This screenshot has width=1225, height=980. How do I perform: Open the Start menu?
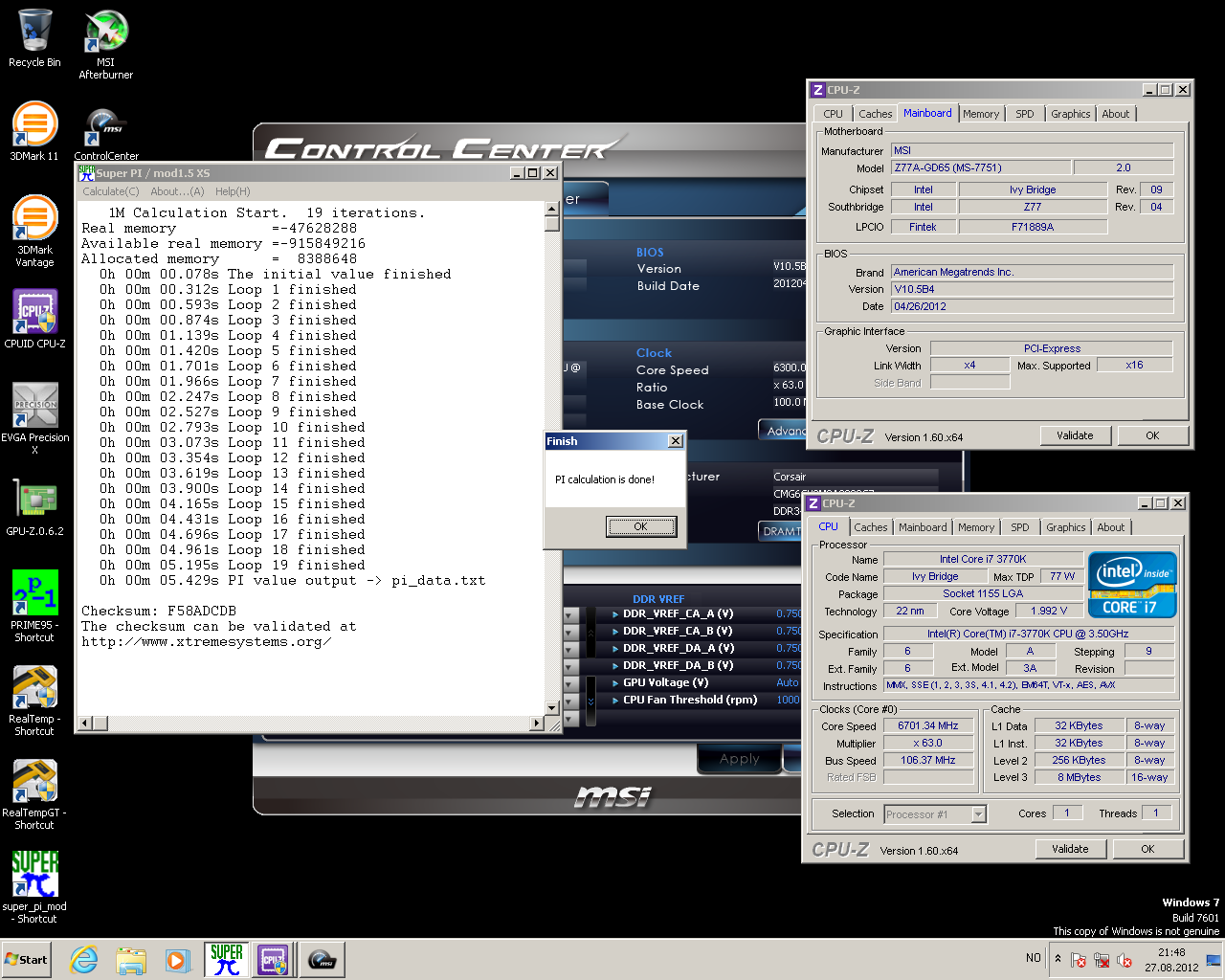27,960
